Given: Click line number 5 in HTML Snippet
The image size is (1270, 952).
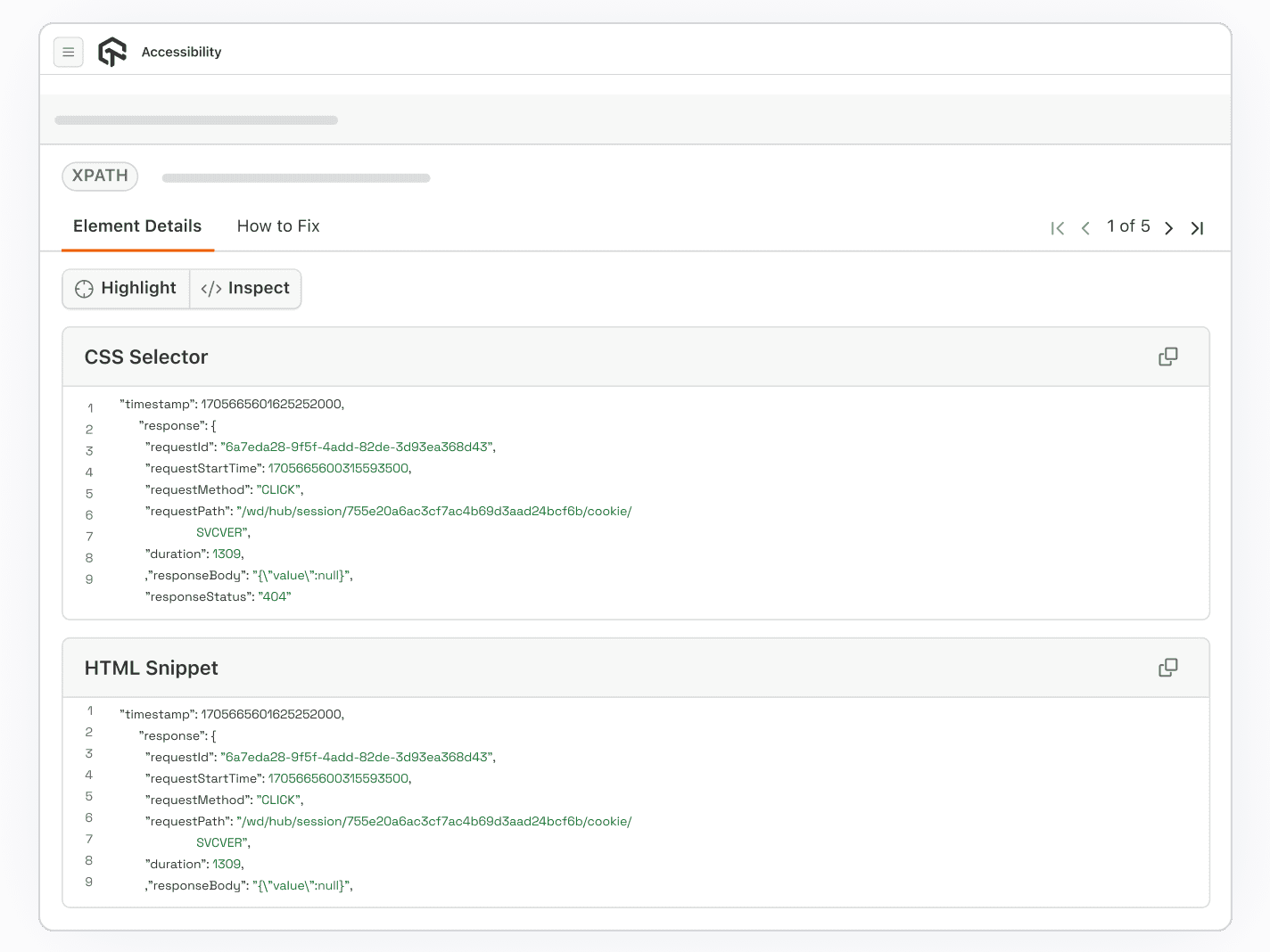Looking at the screenshot, I should click(x=89, y=796).
